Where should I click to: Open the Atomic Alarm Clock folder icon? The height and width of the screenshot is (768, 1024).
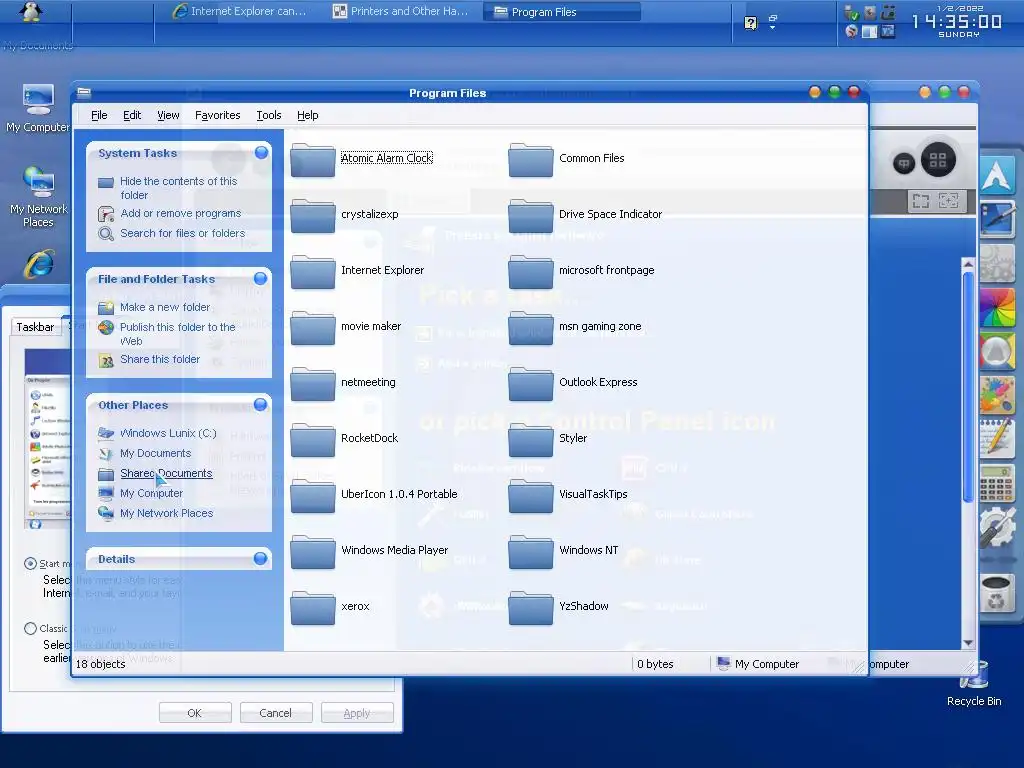[x=313, y=160]
